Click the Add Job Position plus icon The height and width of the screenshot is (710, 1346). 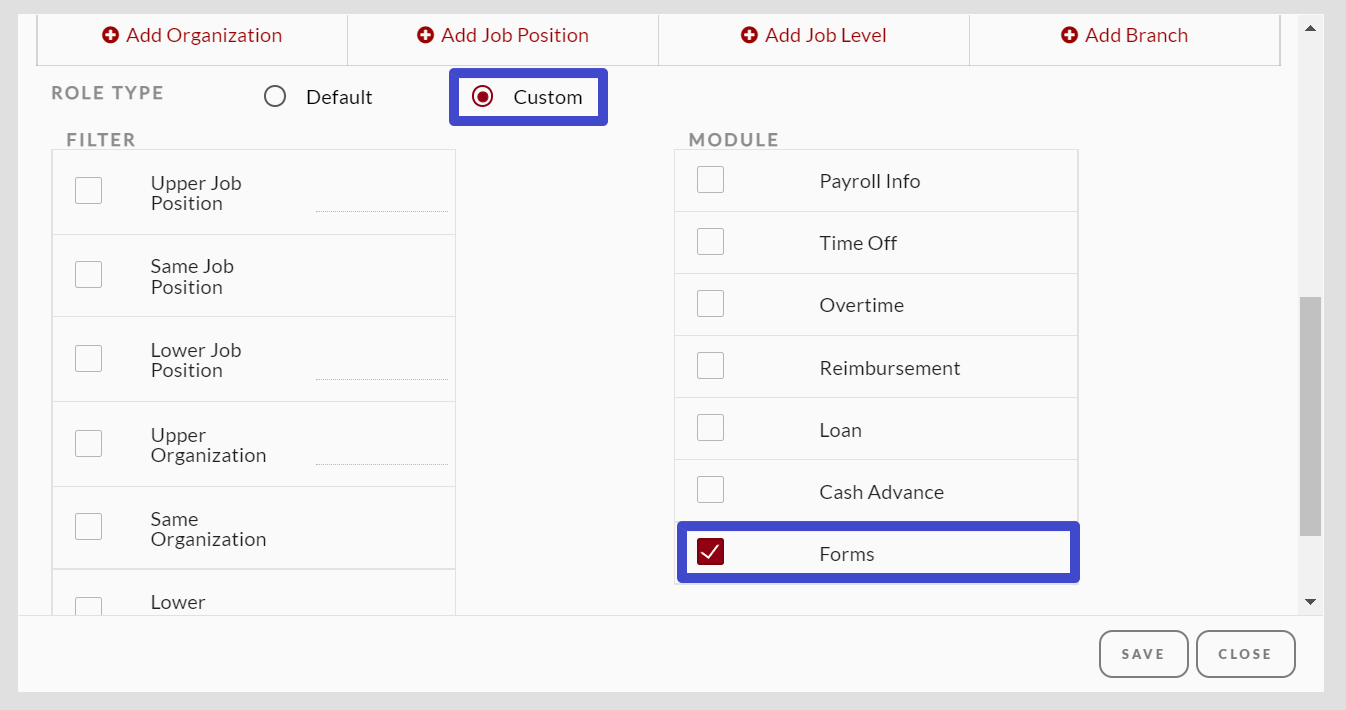pos(425,35)
